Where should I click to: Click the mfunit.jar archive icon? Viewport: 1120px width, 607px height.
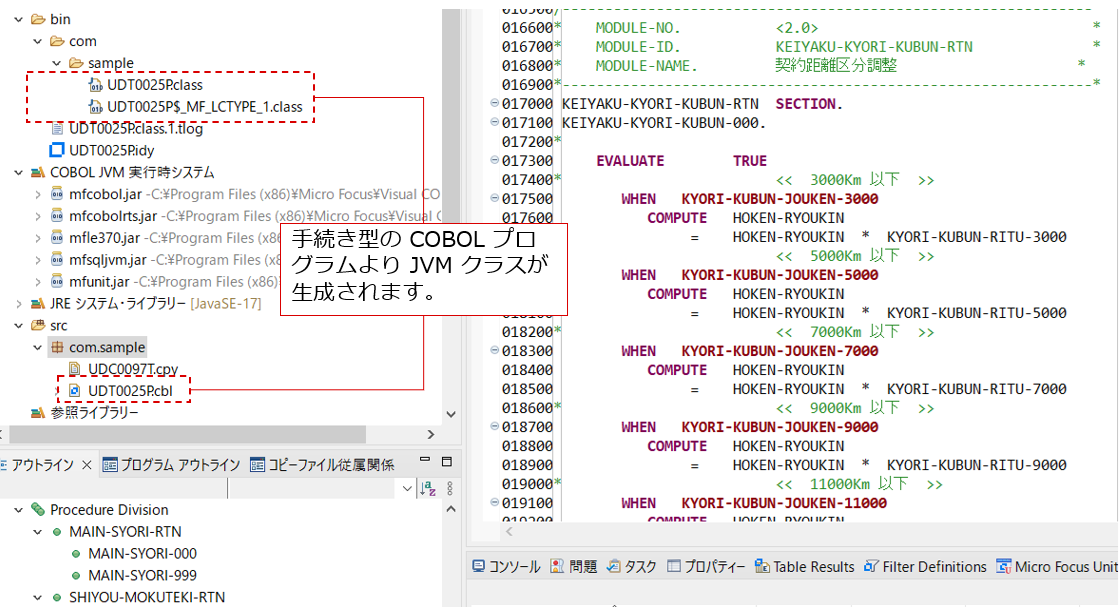tap(57, 281)
